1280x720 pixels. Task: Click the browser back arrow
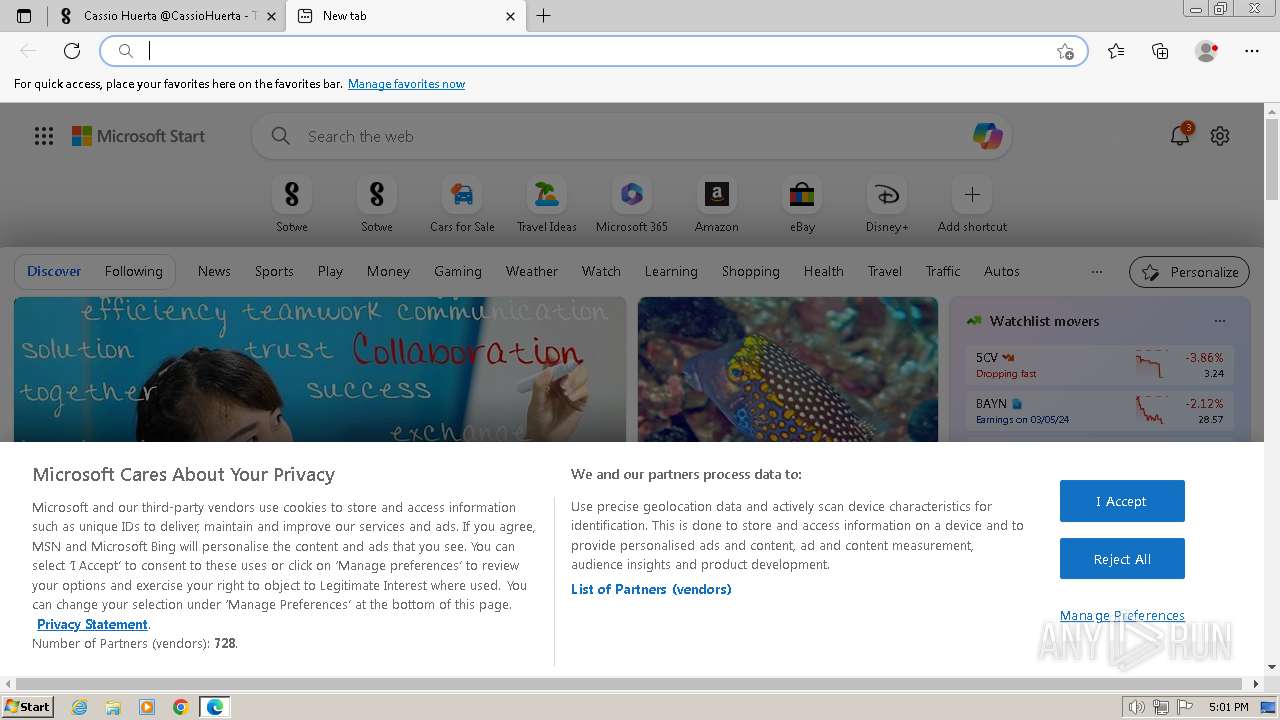[x=28, y=51]
